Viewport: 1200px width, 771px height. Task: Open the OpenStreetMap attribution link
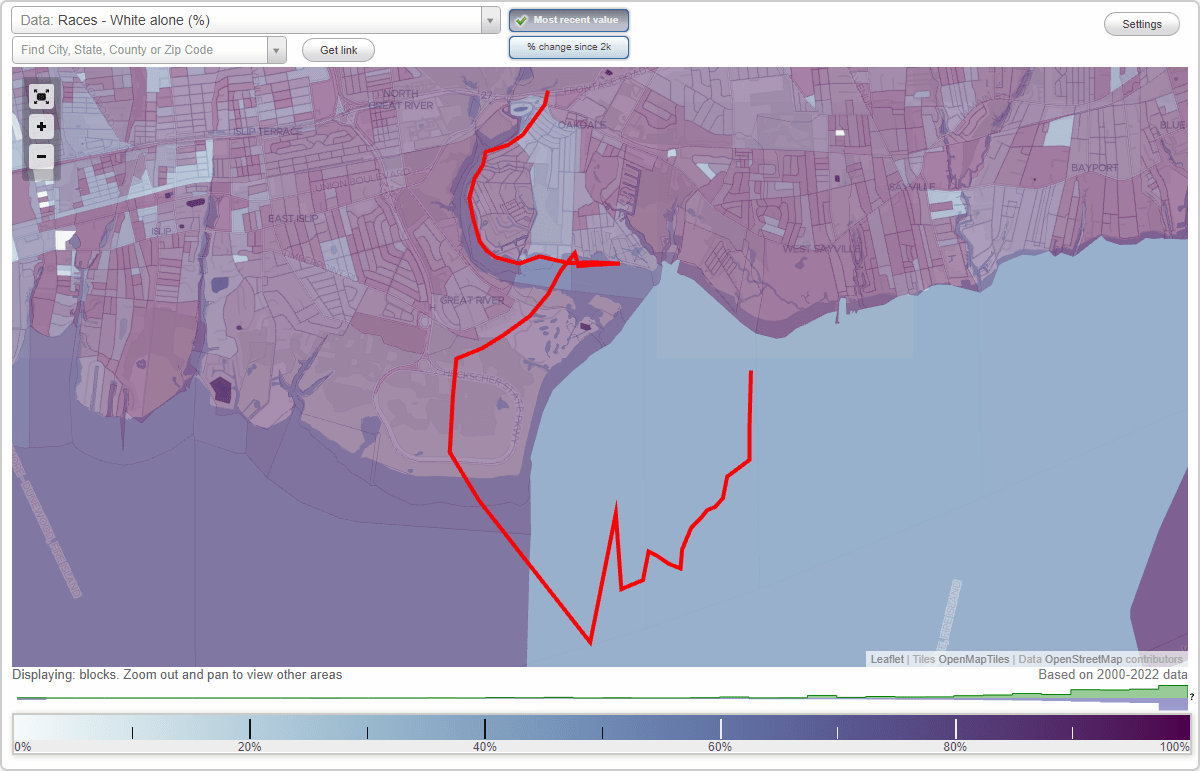pos(1083,659)
